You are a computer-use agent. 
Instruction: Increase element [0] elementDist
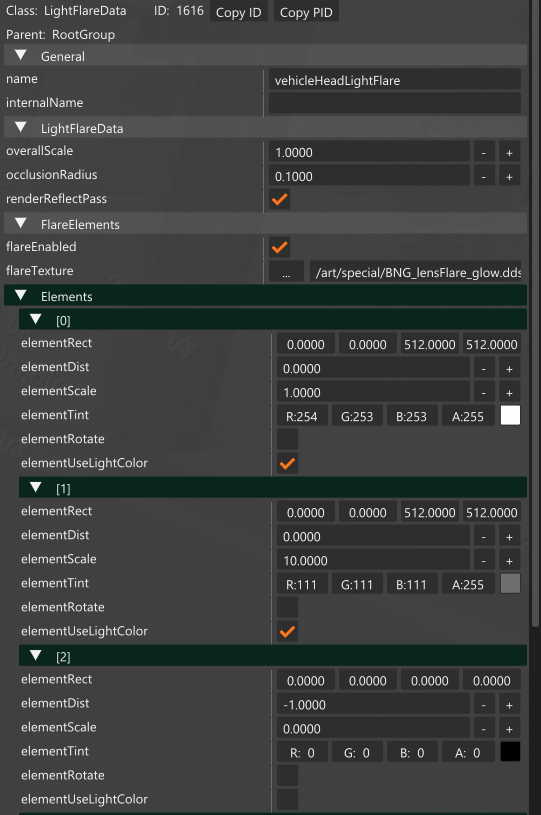tap(509, 368)
